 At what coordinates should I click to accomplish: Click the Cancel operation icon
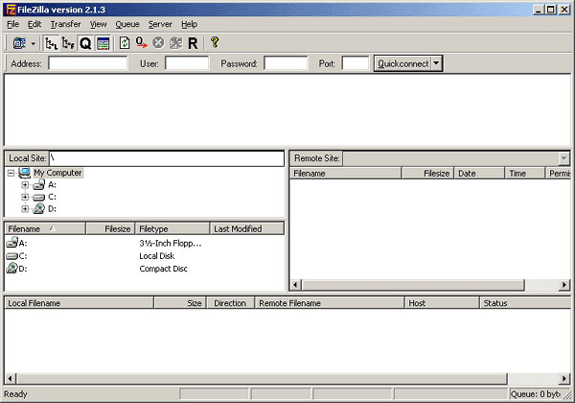pyautogui.click(x=158, y=43)
